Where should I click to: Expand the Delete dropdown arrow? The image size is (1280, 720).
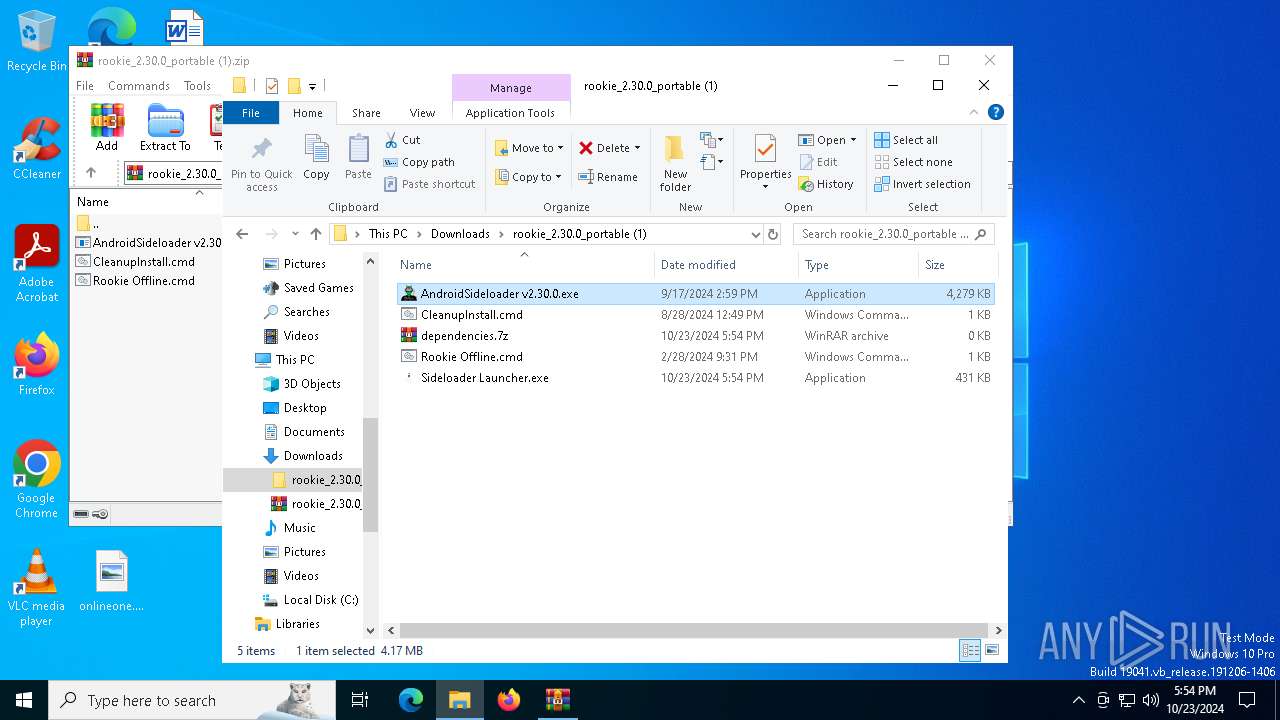click(637, 148)
